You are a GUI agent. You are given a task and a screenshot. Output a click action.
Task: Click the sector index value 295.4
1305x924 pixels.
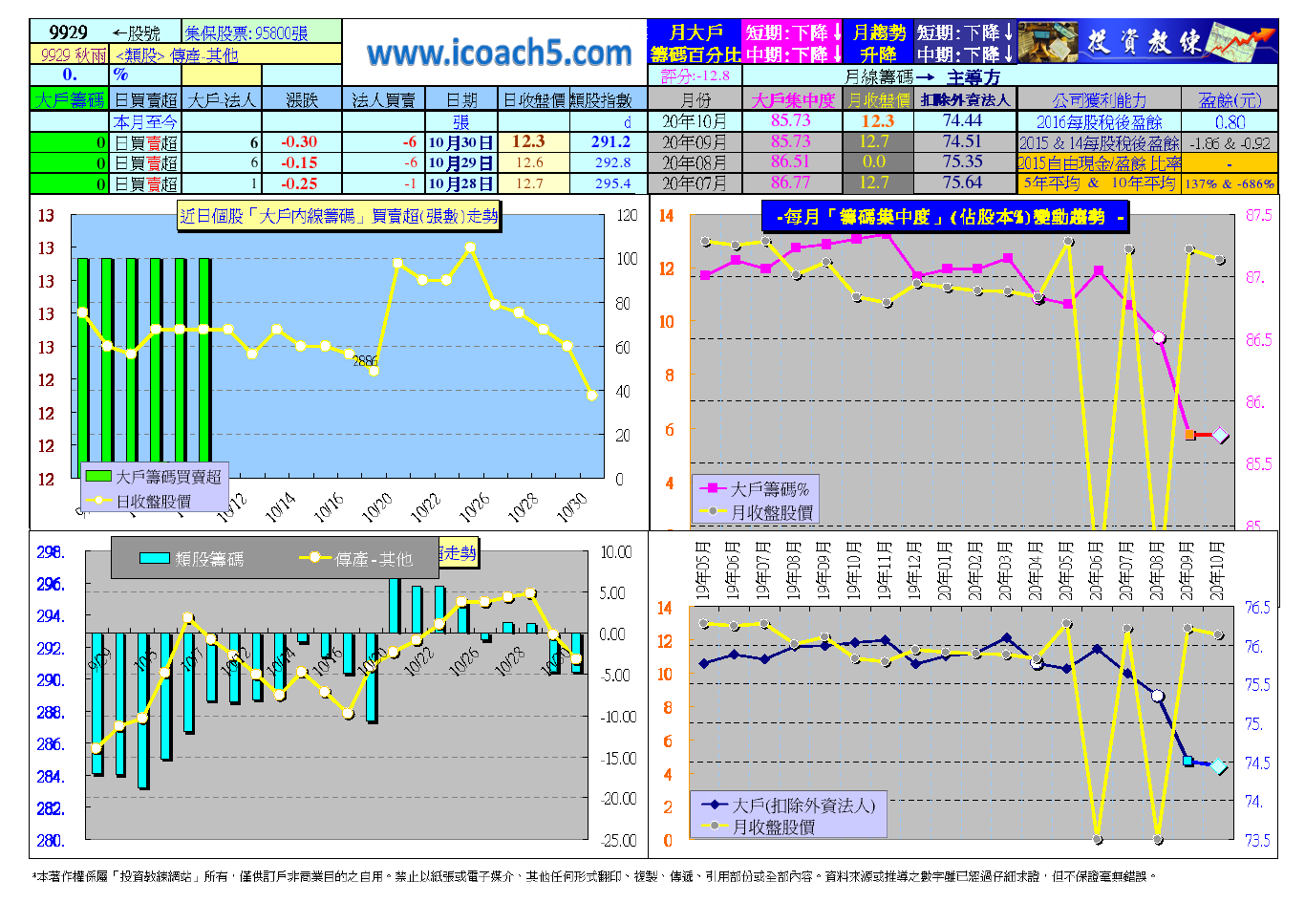click(x=612, y=183)
